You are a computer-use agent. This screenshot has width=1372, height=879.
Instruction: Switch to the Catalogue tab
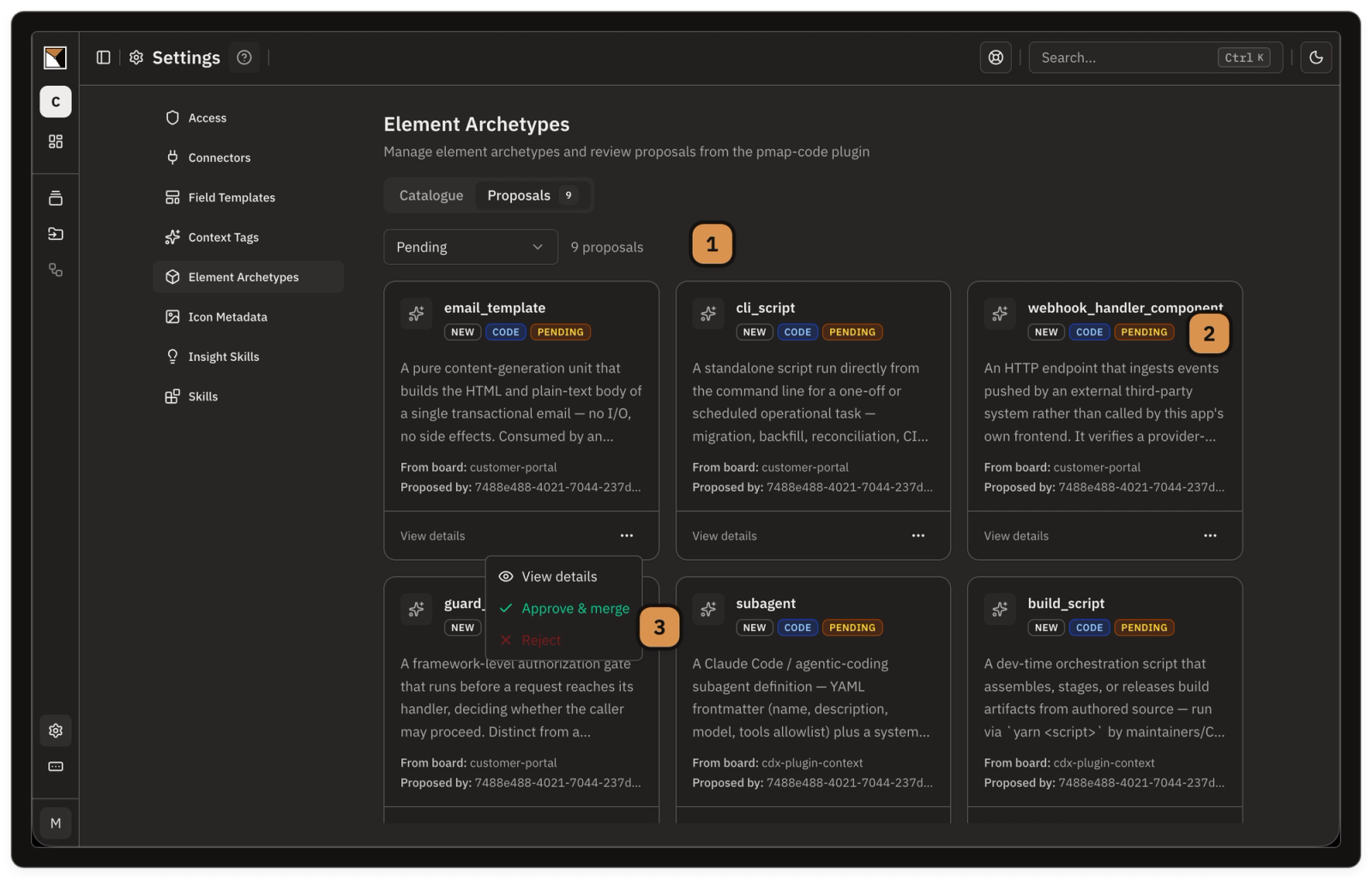click(x=431, y=196)
